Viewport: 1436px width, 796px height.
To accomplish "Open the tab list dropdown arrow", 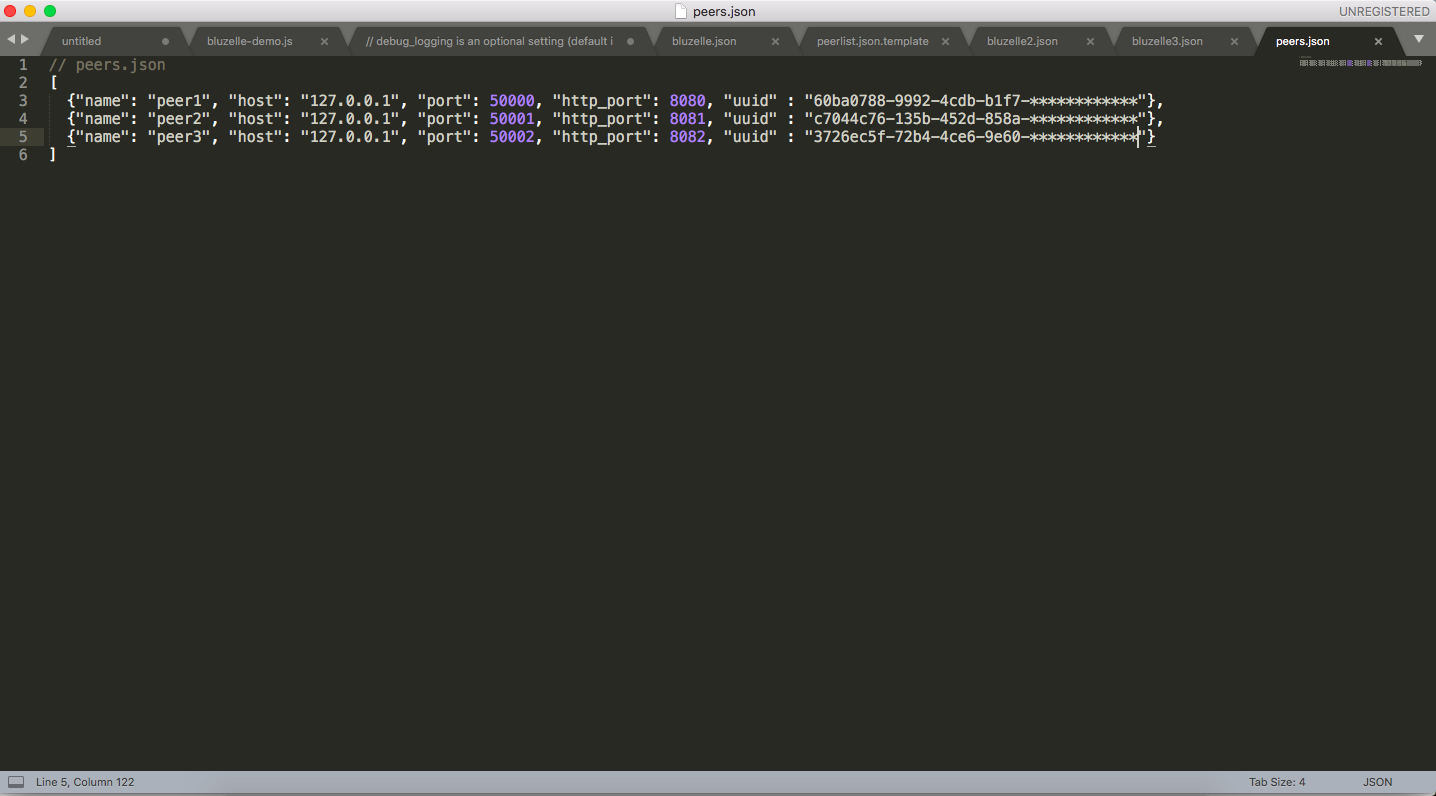I will pyautogui.click(x=1418, y=39).
